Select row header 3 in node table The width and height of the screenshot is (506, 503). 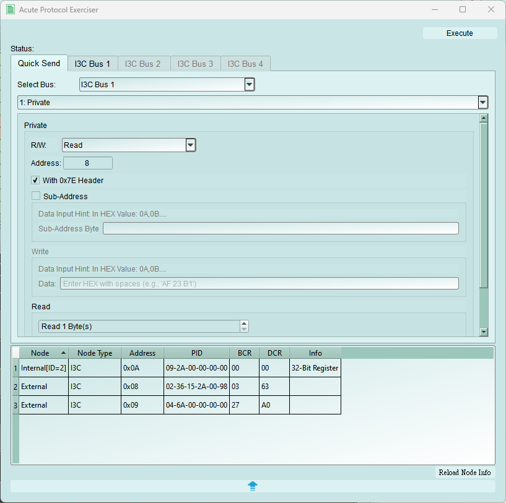15,405
